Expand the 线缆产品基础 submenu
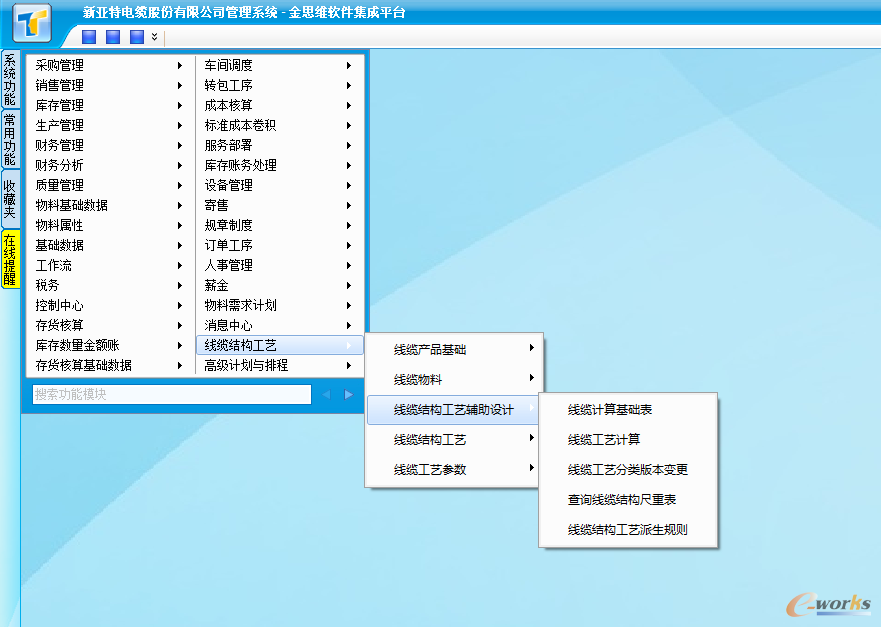 454,349
